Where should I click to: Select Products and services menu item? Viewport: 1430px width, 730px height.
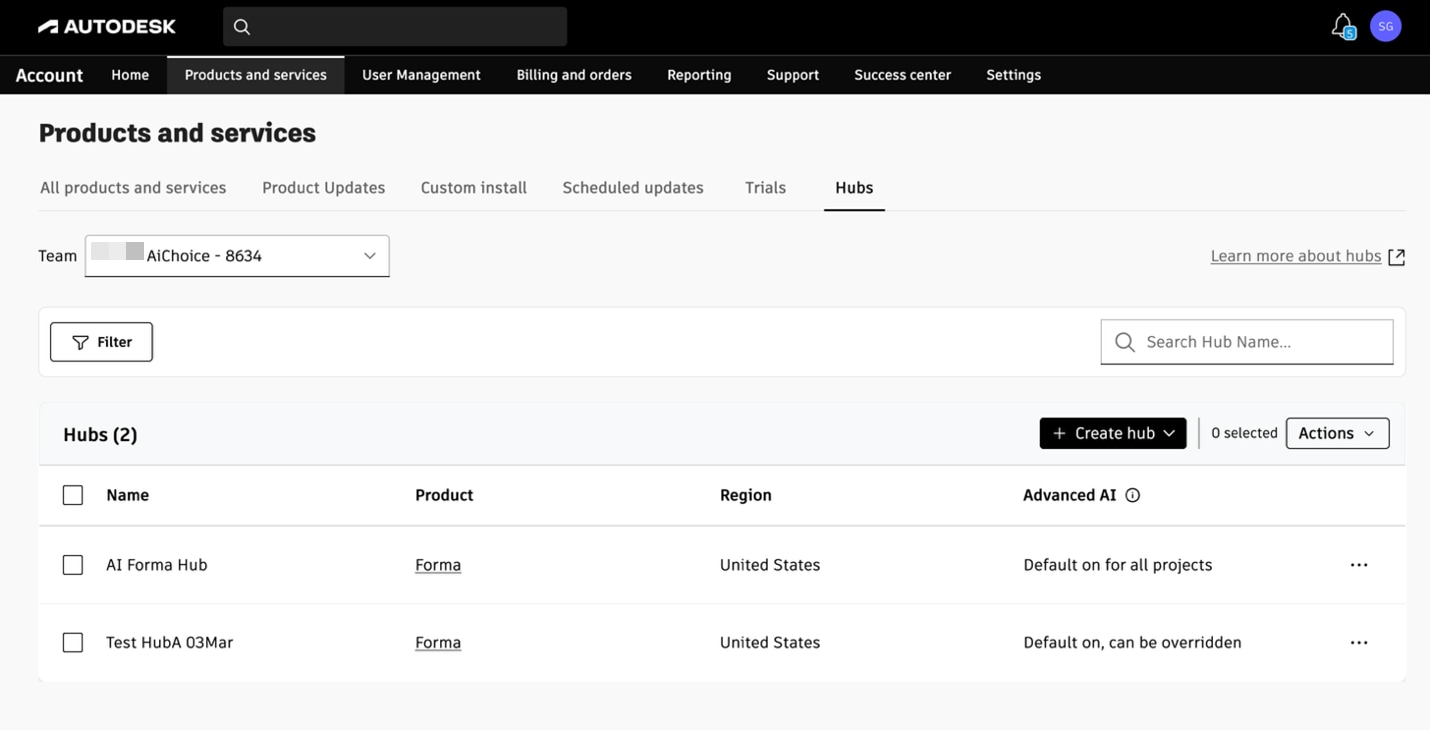click(256, 75)
